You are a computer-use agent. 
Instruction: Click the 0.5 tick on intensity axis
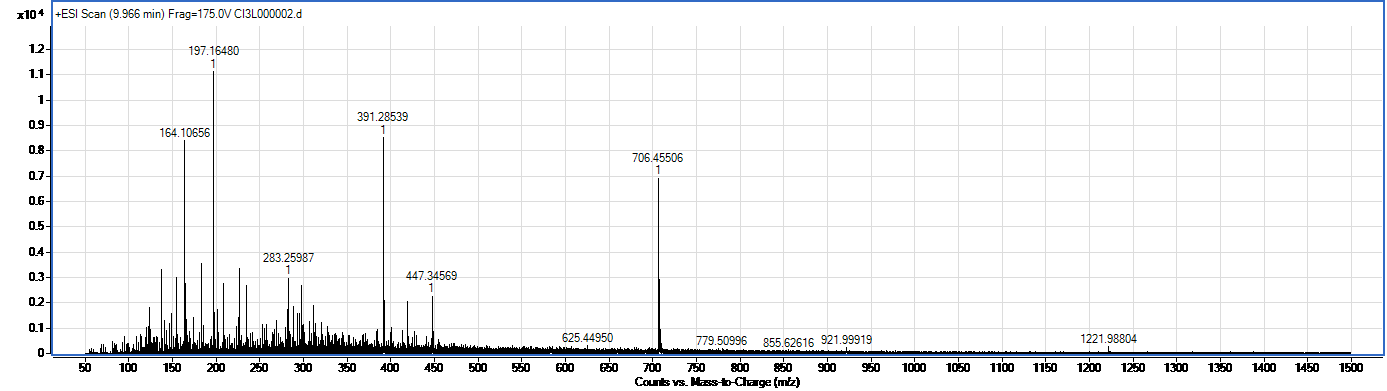37,226
